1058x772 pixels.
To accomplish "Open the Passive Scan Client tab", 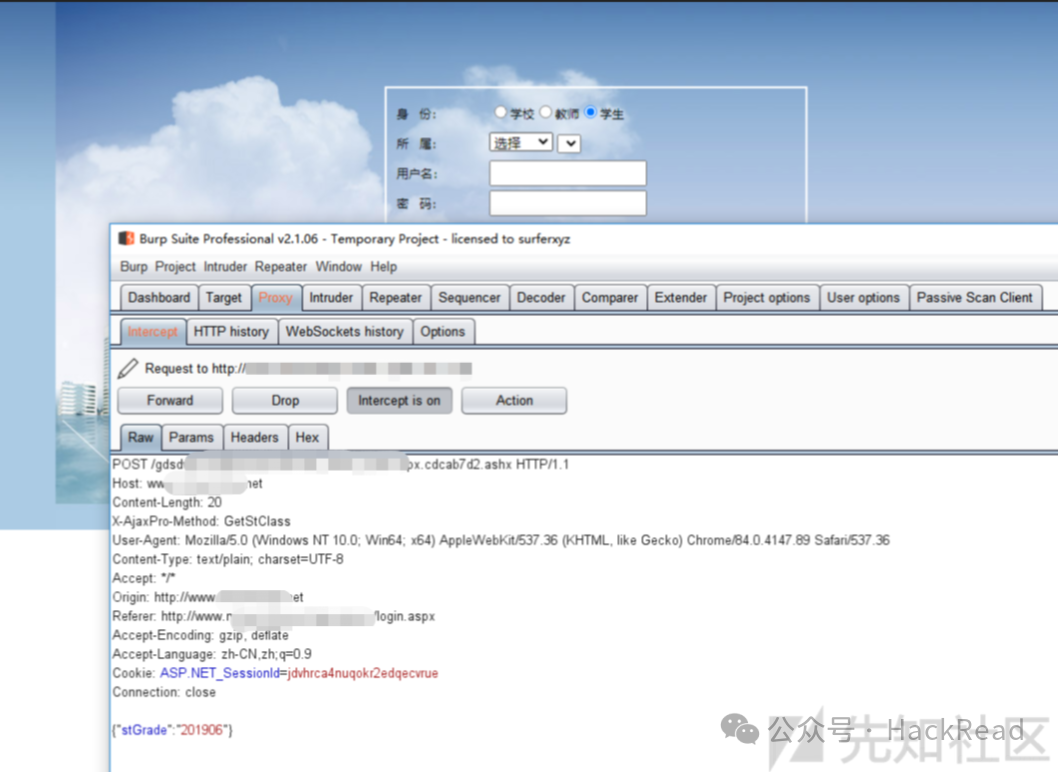I will pos(975,298).
